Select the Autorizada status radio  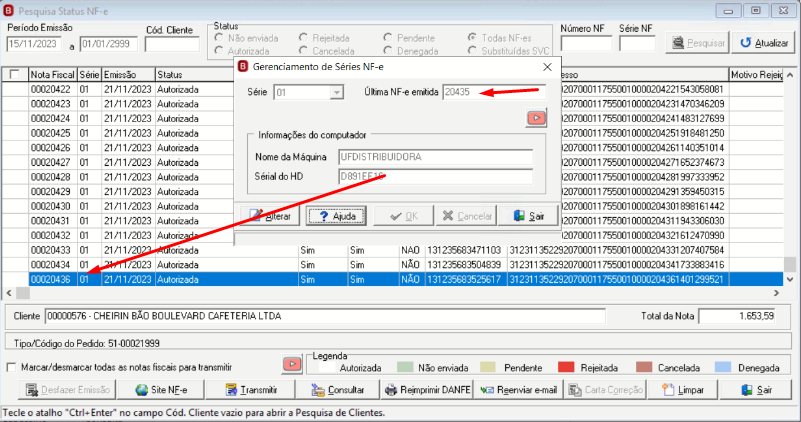tap(219, 51)
